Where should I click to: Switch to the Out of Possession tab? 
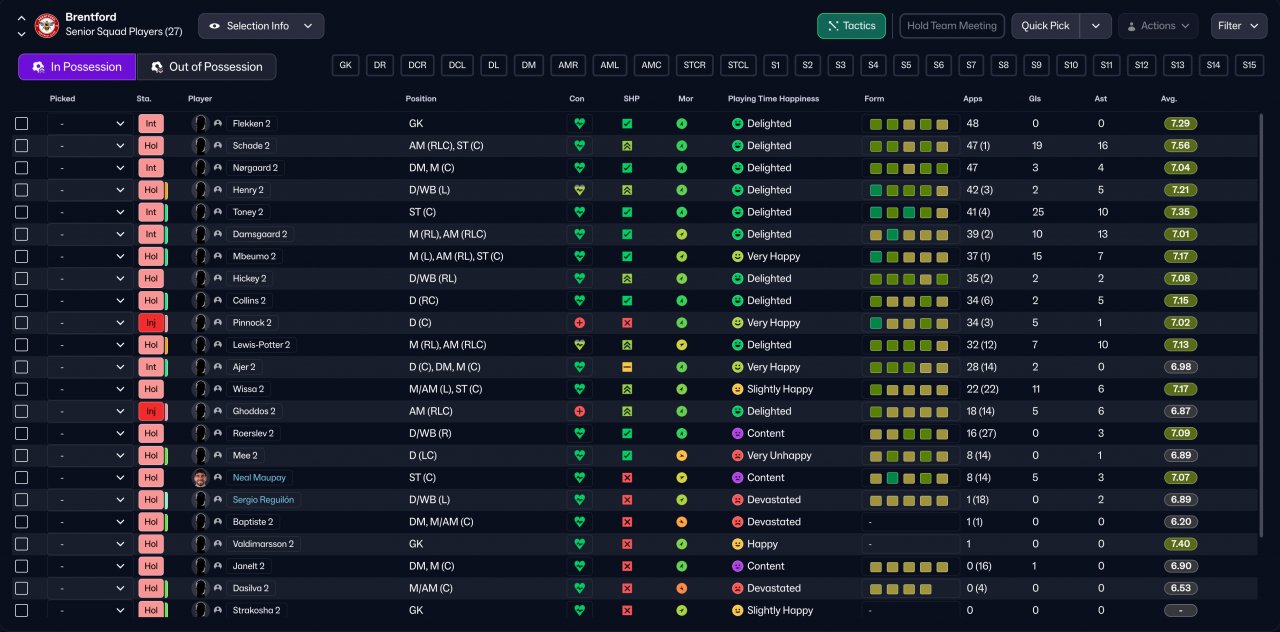pyautogui.click(x=207, y=67)
